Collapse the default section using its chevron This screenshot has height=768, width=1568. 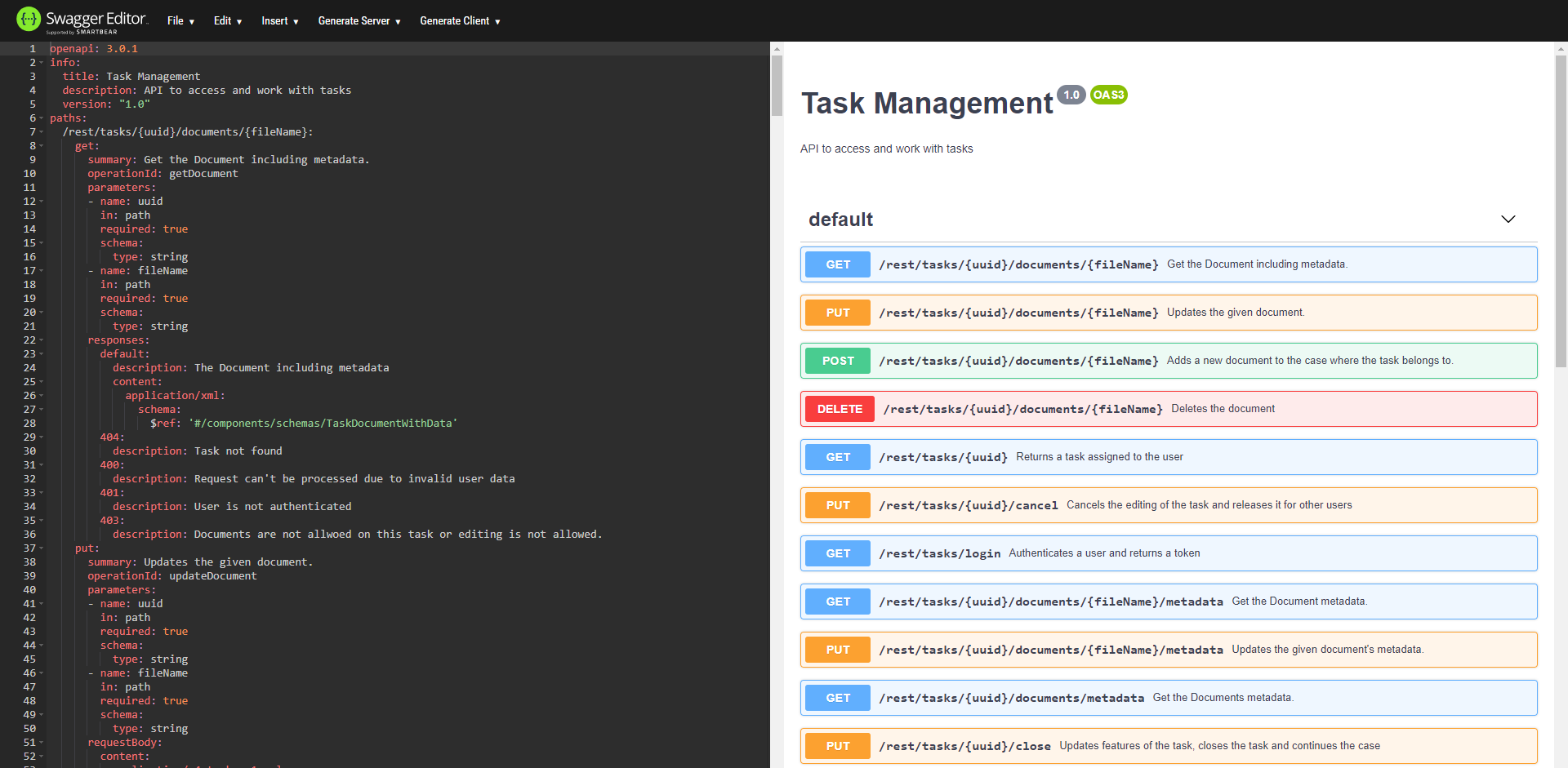coord(1508,219)
